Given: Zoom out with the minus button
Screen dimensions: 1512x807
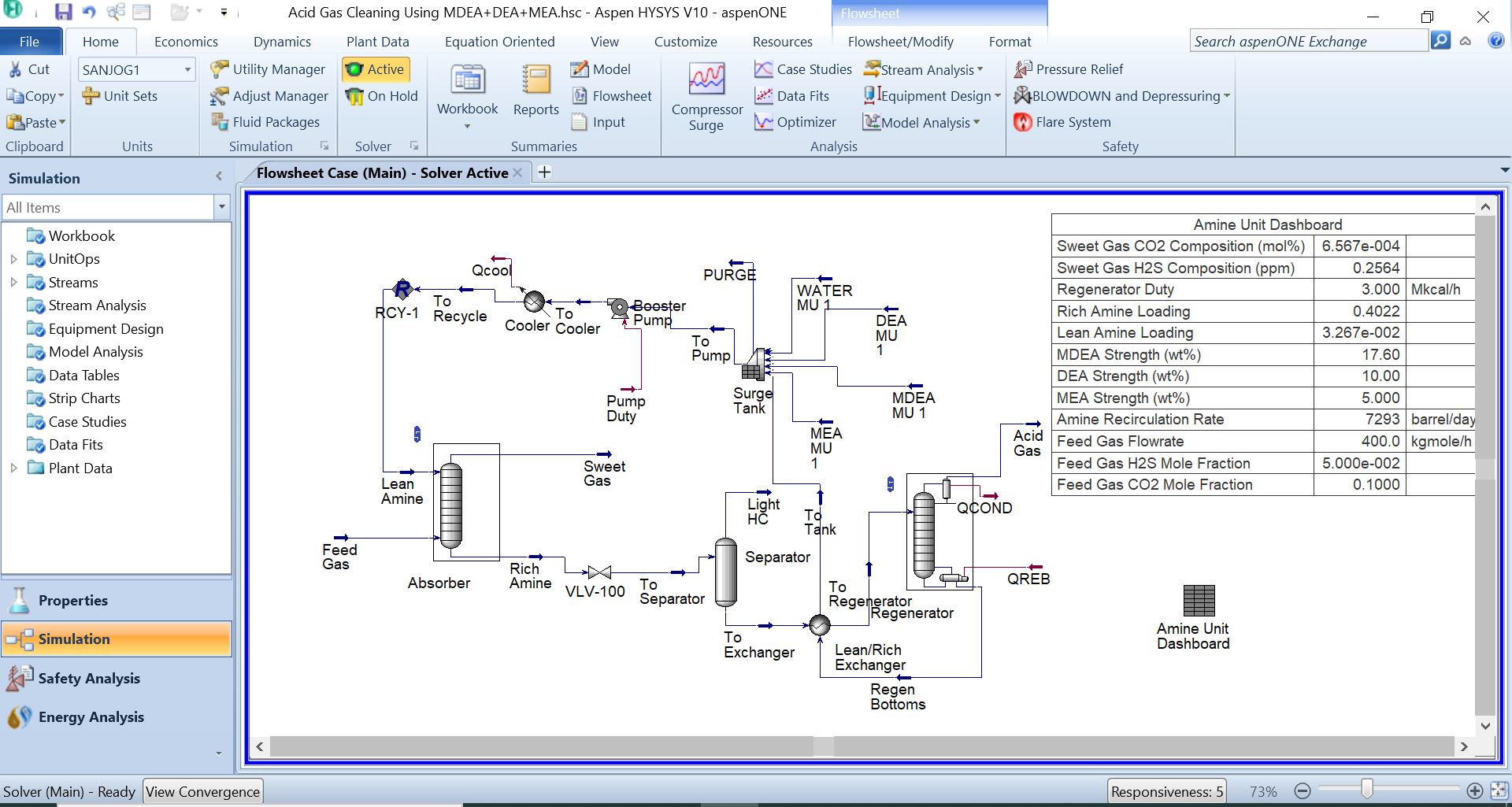Looking at the screenshot, I should point(1303,791).
